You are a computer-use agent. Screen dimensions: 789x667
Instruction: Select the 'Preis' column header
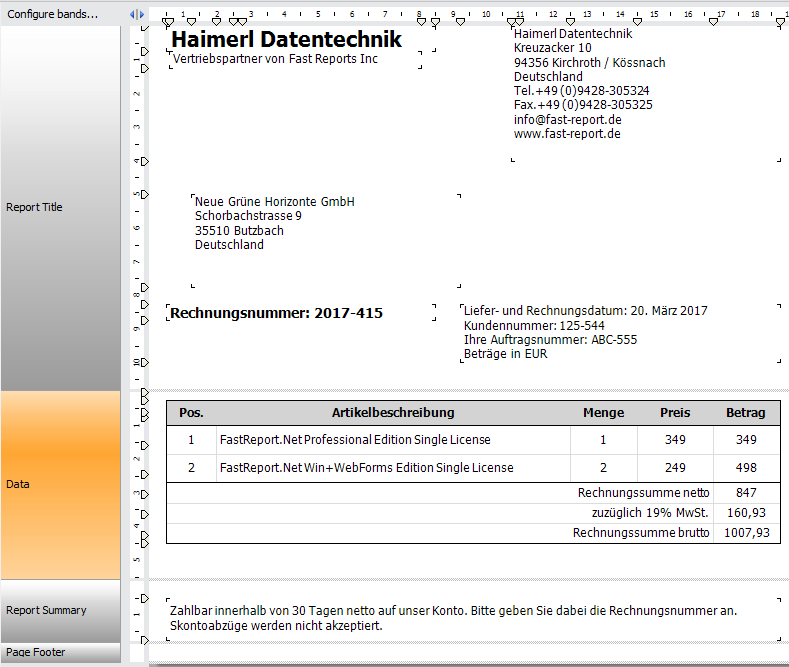pos(675,413)
